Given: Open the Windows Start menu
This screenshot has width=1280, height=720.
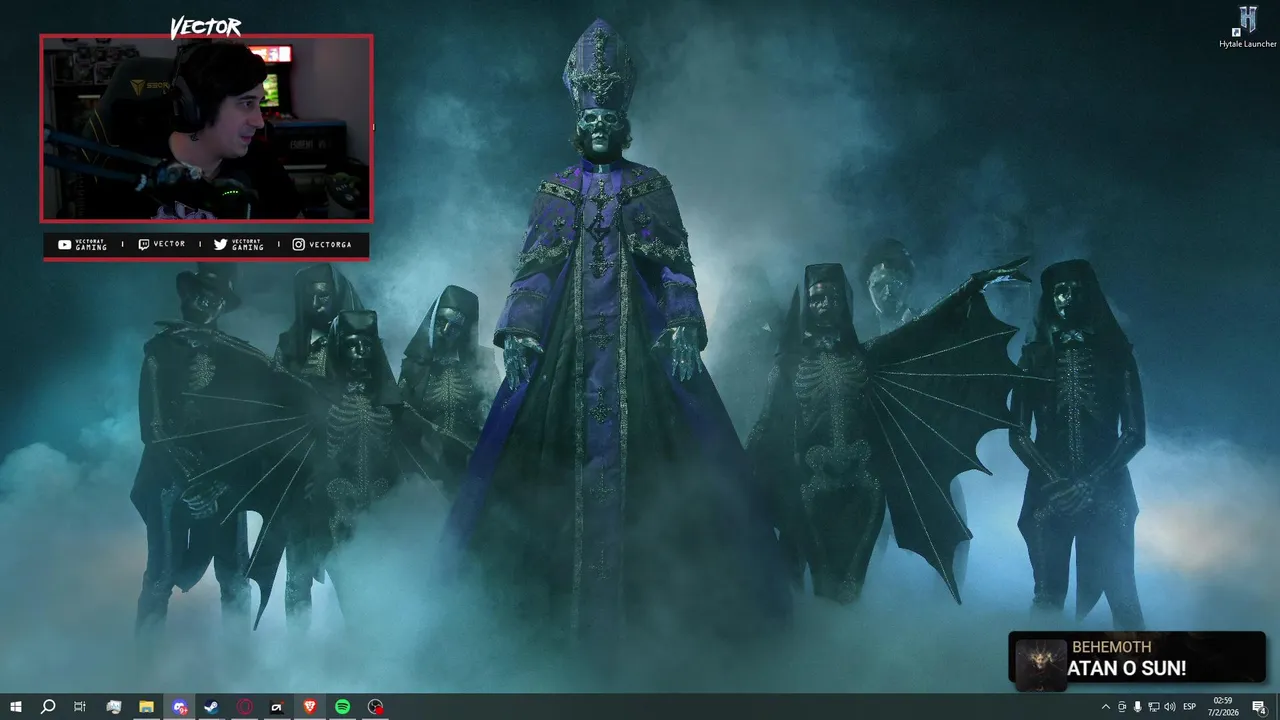Looking at the screenshot, I should pyautogui.click(x=16, y=707).
